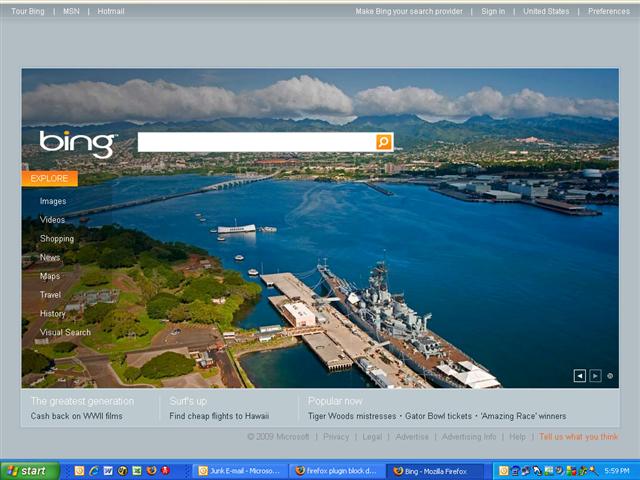The height and width of the screenshot is (480, 640).
Task: Launch Internet Explorer from Quick Launch
Action: pyautogui.click(x=93, y=471)
